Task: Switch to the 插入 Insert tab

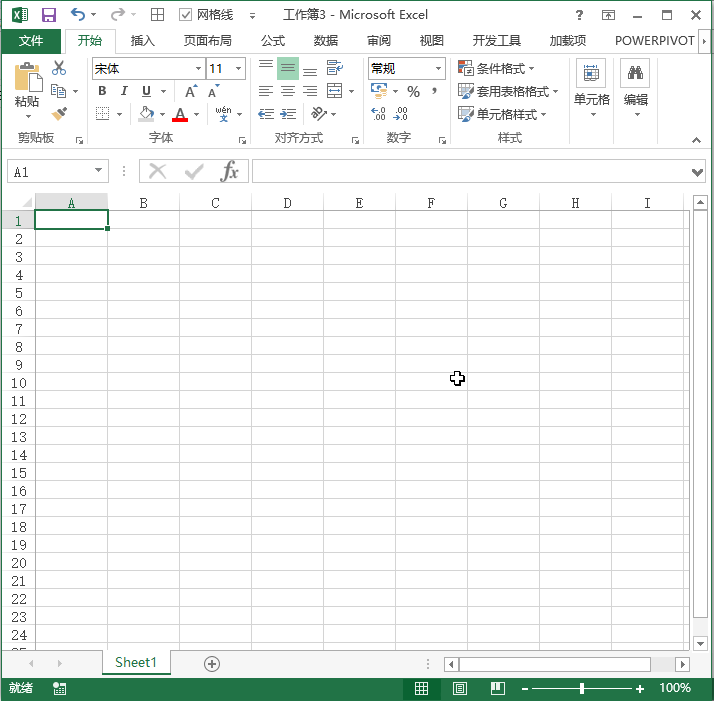Action: 143,41
